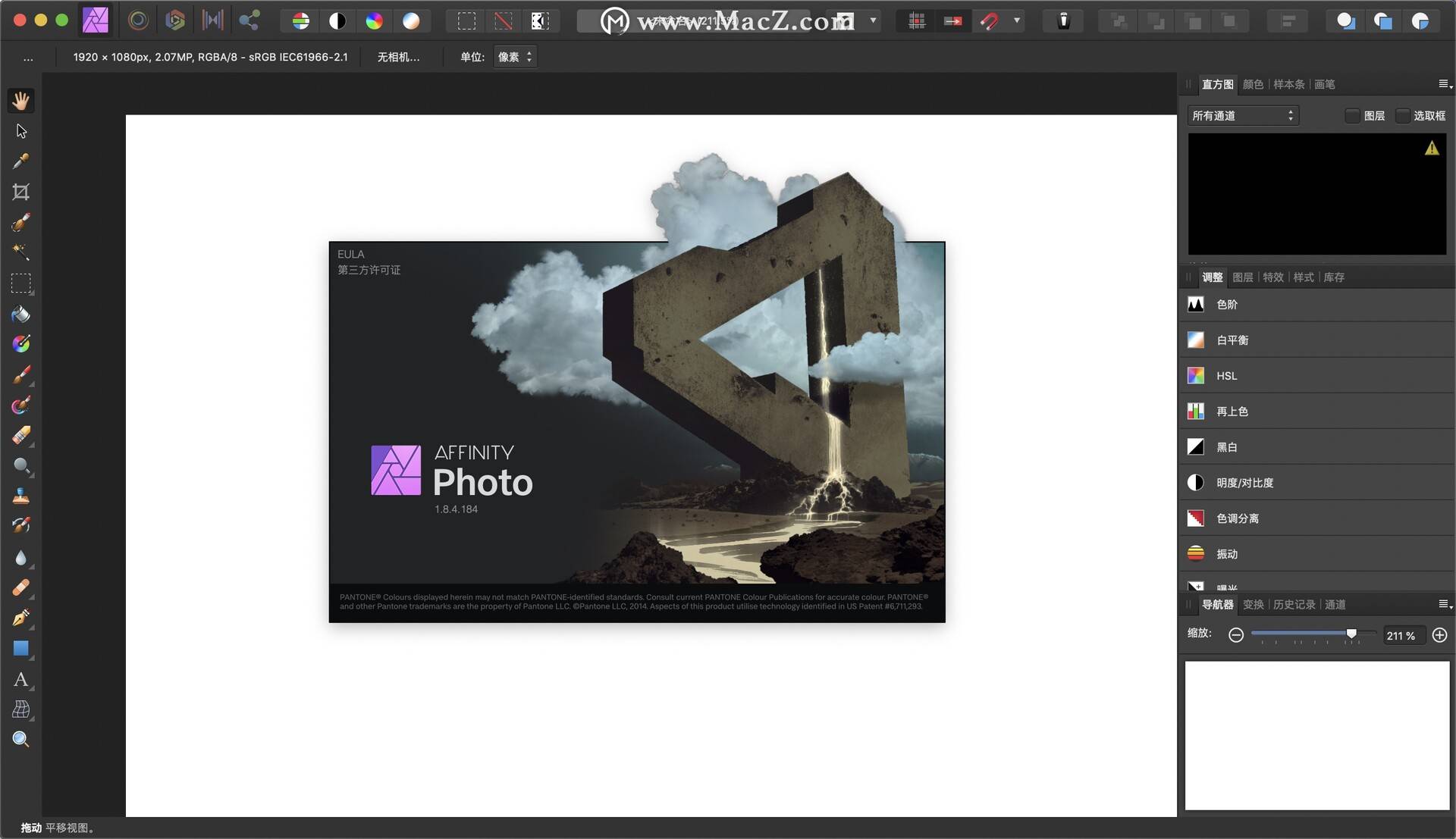Open the 像素 units dropdown
Viewport: 1456px width, 839px height.
516,57
